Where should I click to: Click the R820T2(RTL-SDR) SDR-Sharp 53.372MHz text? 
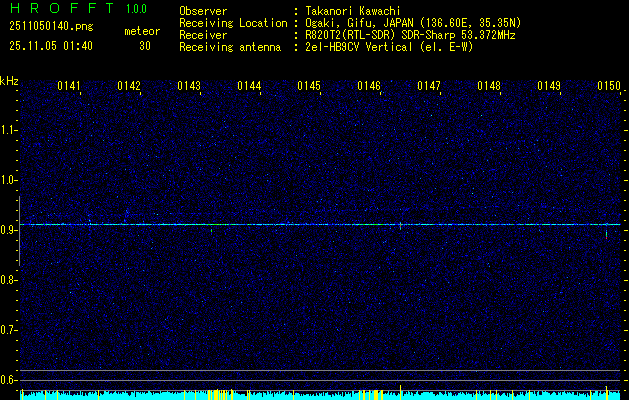click(x=410, y=35)
